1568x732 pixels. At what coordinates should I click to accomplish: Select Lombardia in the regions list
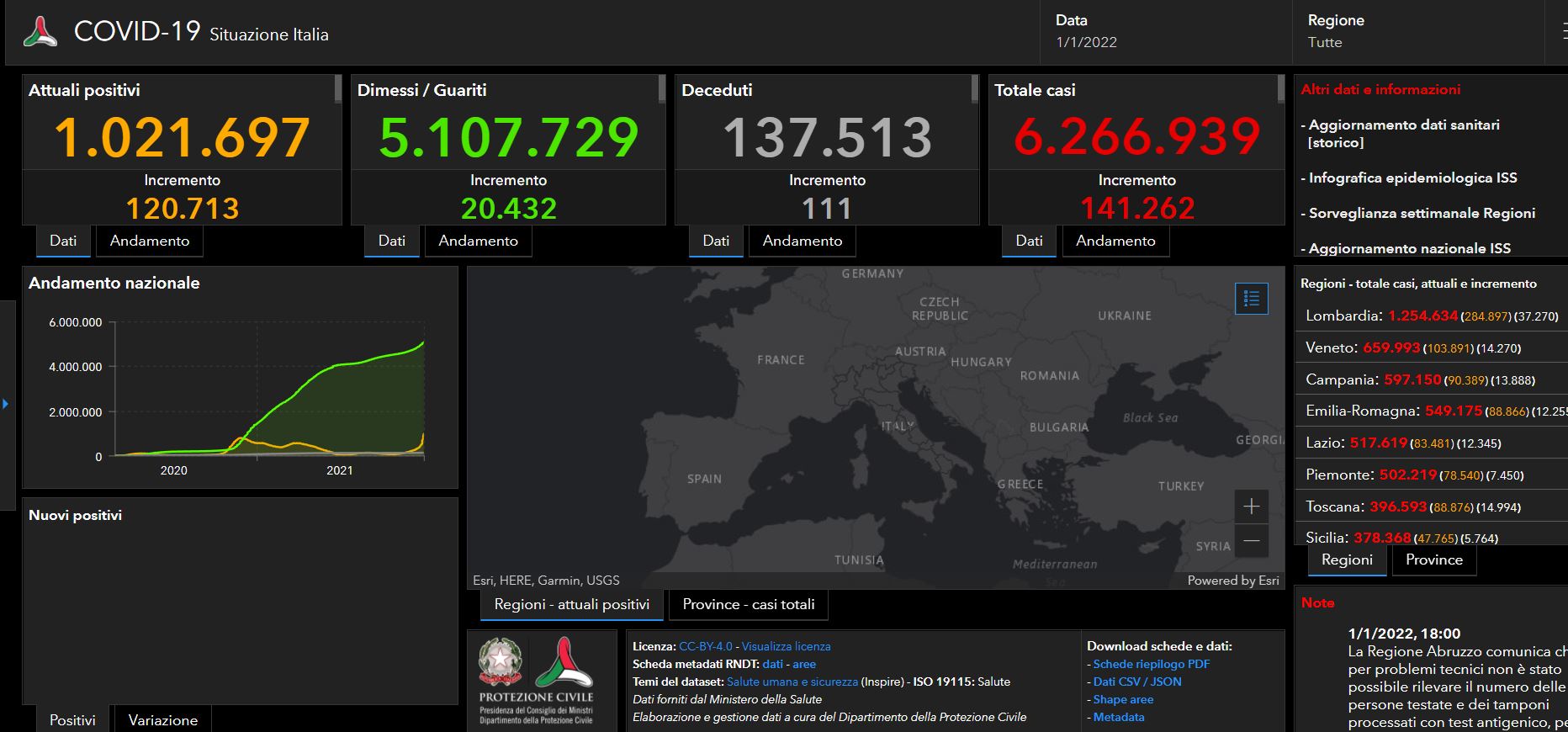pos(1343,316)
